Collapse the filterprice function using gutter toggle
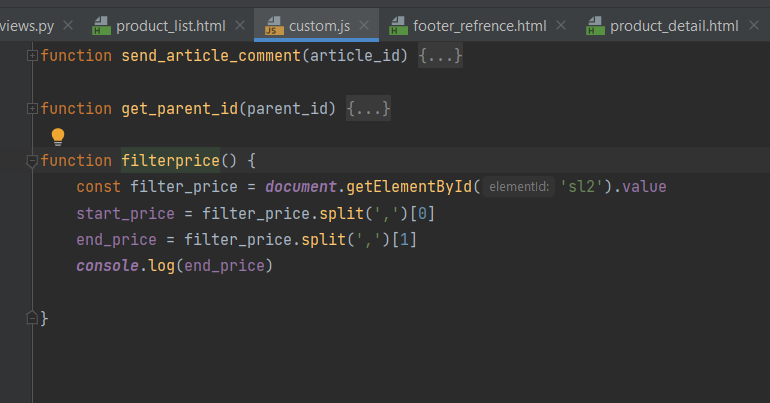Image resolution: width=770 pixels, height=403 pixels. (31, 161)
